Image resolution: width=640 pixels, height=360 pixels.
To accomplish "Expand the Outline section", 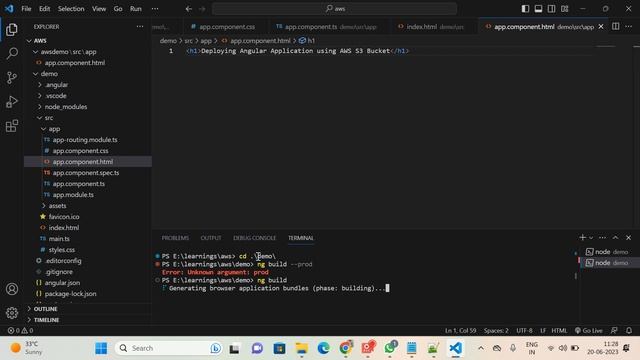I will coord(88,309).
